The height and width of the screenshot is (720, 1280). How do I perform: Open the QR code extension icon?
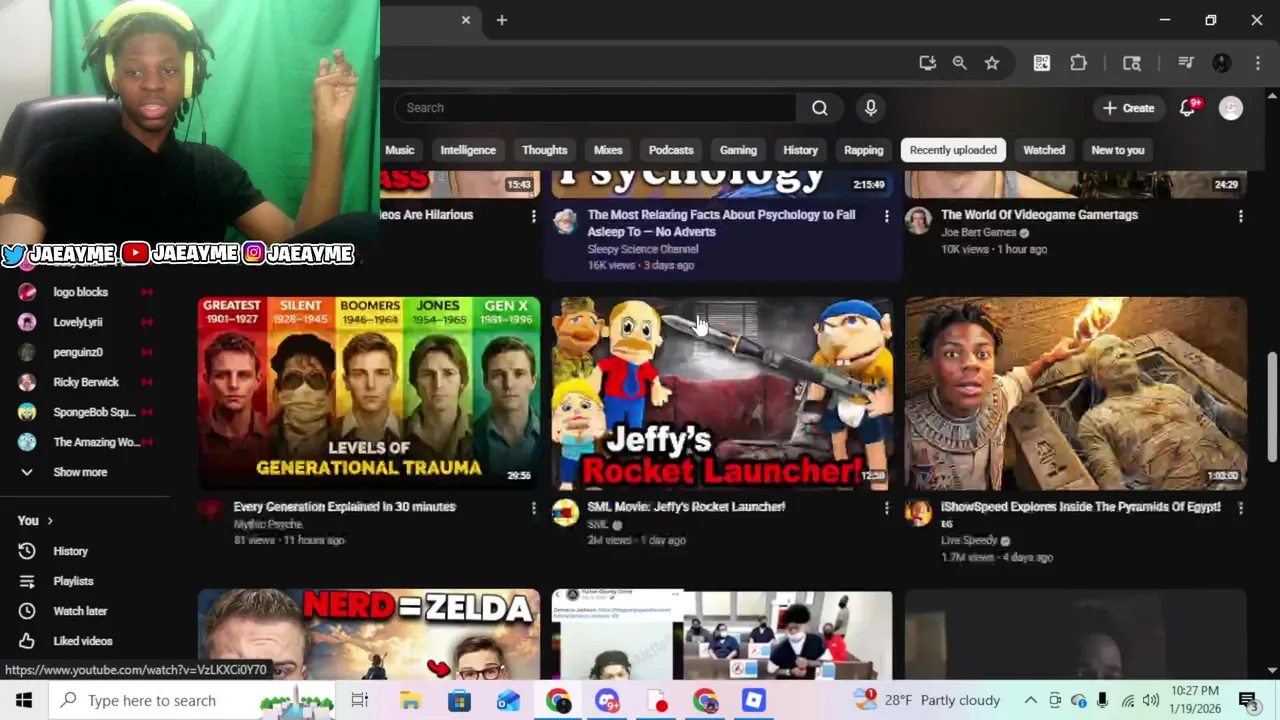coord(1042,63)
